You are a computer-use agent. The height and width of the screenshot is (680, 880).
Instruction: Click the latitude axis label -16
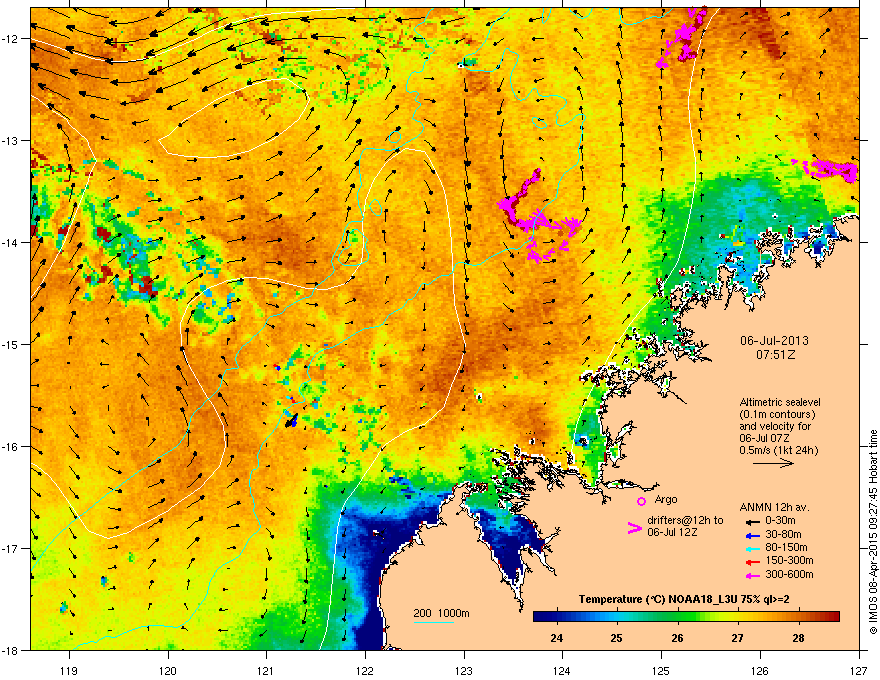coord(11,447)
